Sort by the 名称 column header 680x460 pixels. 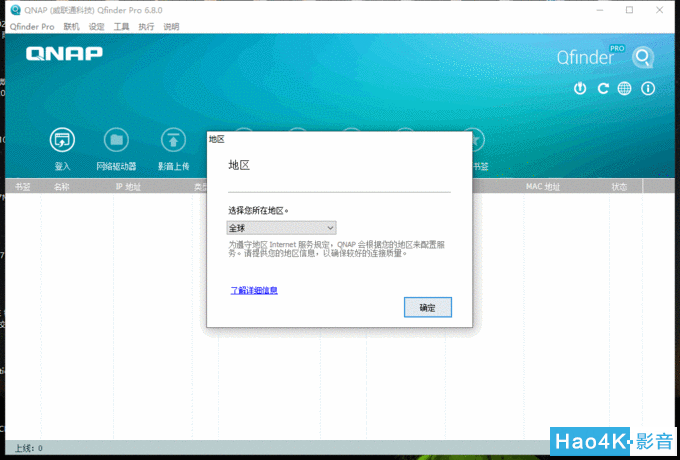62,187
